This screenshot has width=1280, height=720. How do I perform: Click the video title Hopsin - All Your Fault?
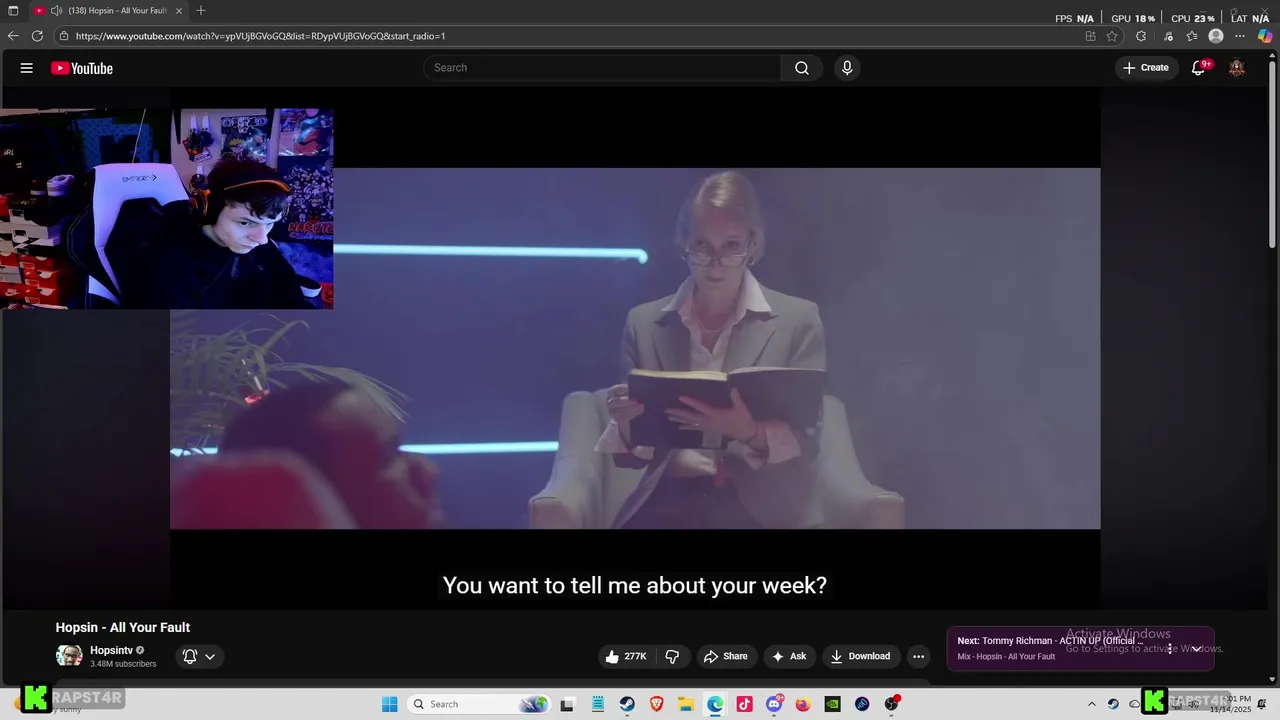[123, 627]
